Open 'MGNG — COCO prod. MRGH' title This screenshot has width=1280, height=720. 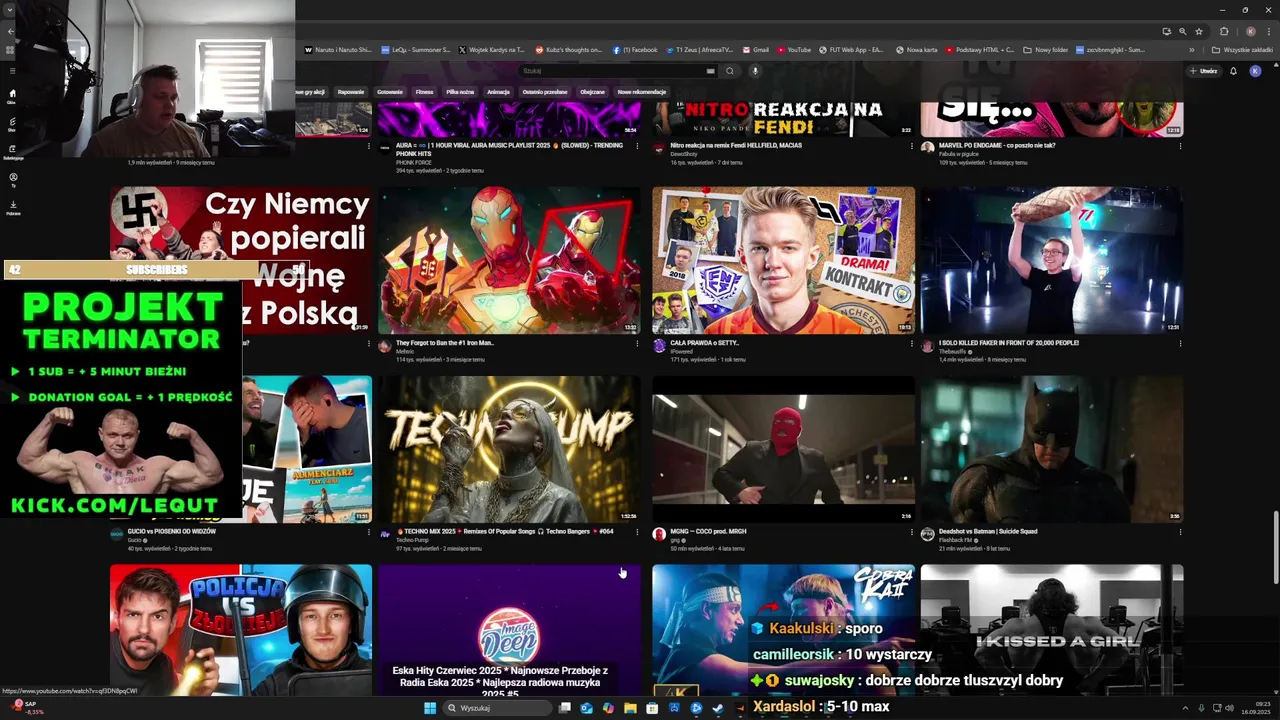tap(708, 531)
